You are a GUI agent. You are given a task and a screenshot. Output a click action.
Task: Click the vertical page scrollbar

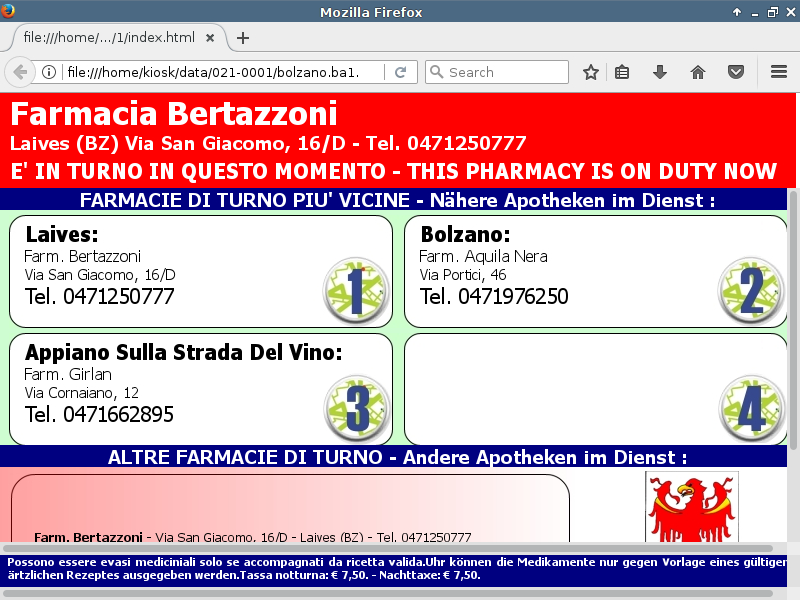pos(794,320)
